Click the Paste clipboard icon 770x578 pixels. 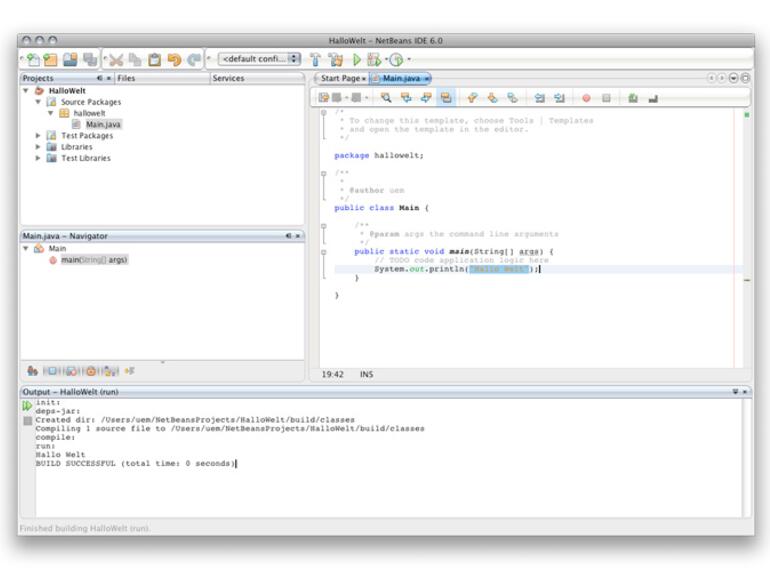pyautogui.click(x=156, y=57)
